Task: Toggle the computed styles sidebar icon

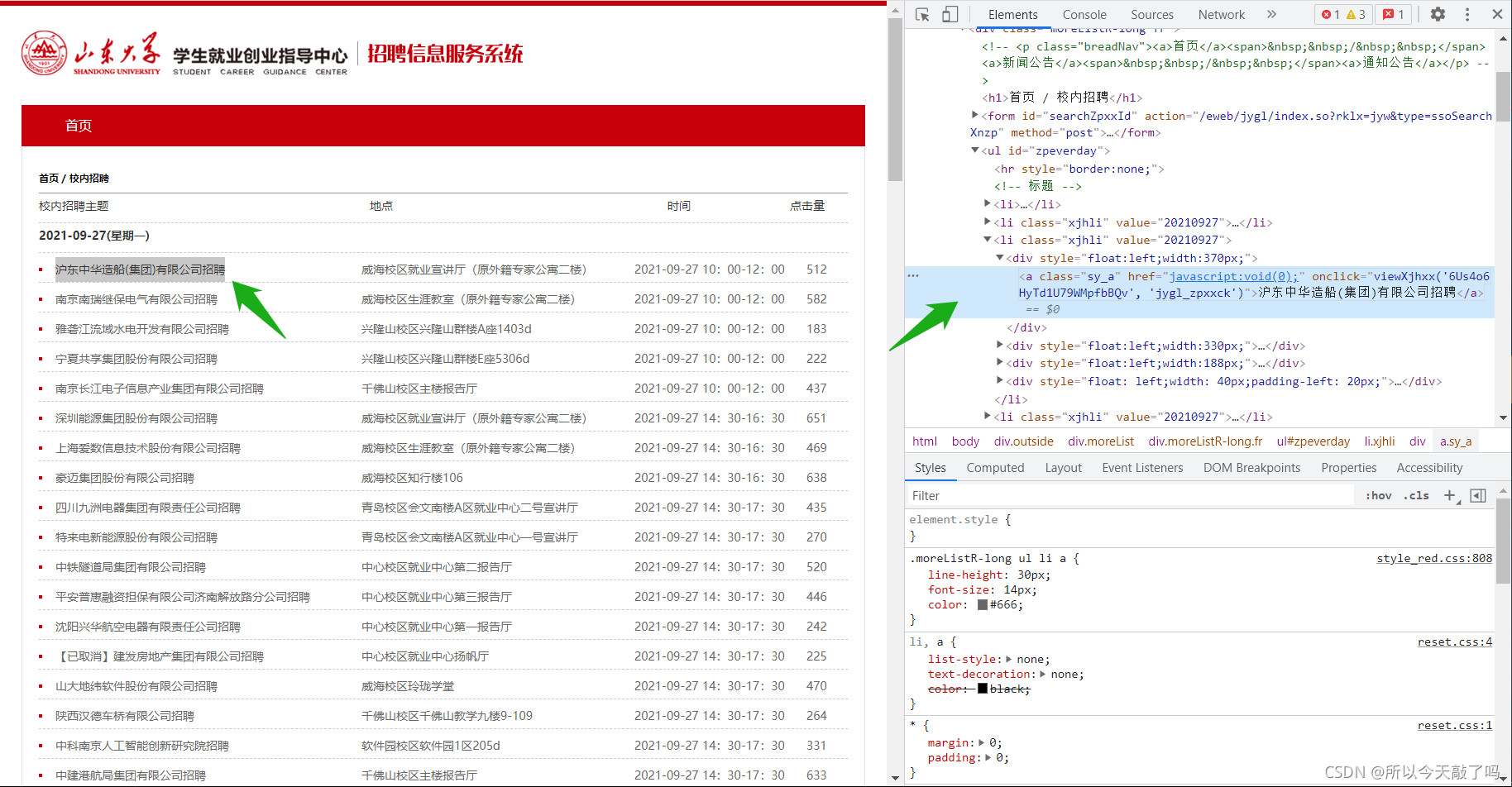Action: (1478, 495)
